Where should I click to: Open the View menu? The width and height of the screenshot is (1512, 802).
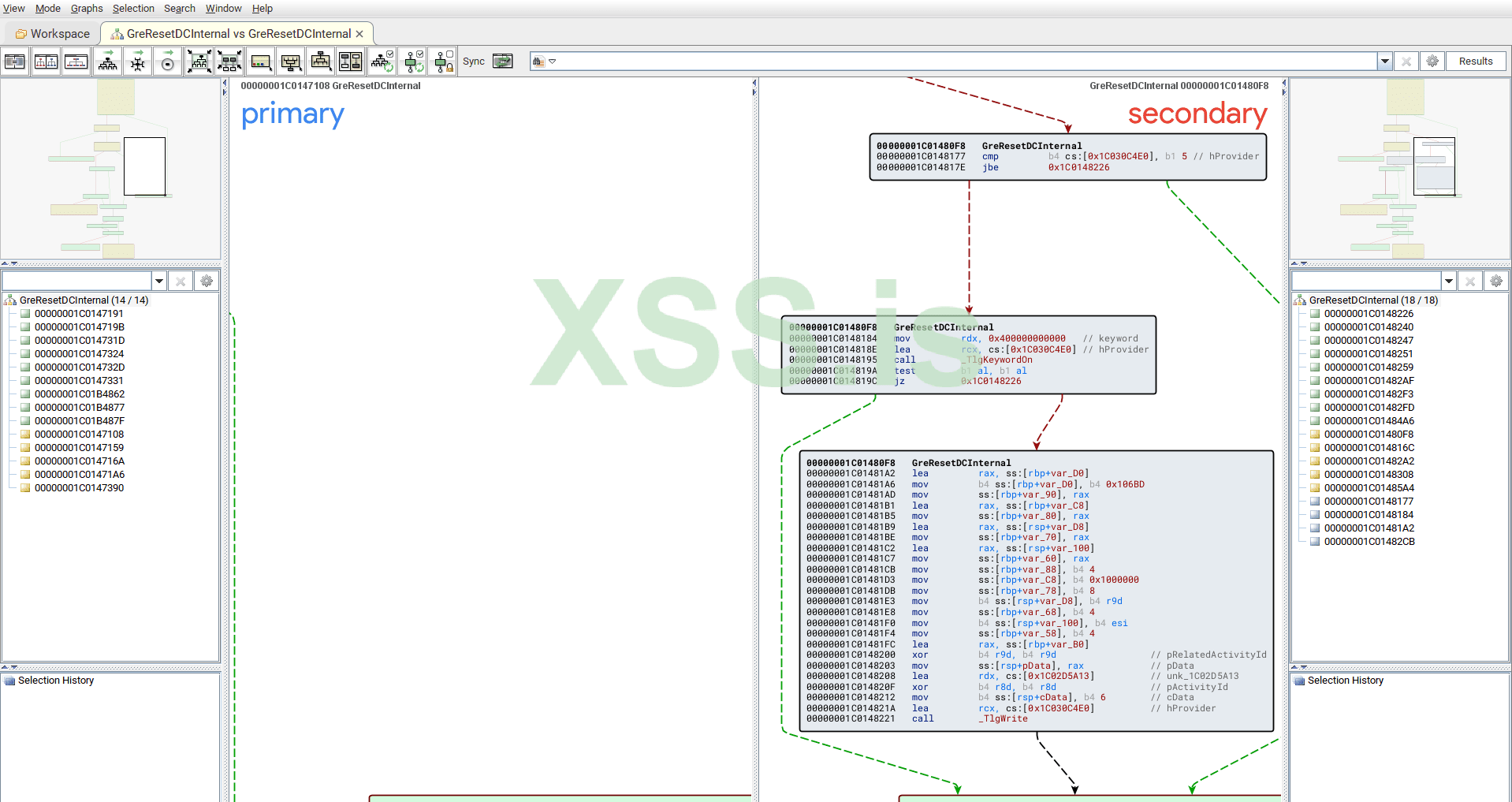point(14,9)
